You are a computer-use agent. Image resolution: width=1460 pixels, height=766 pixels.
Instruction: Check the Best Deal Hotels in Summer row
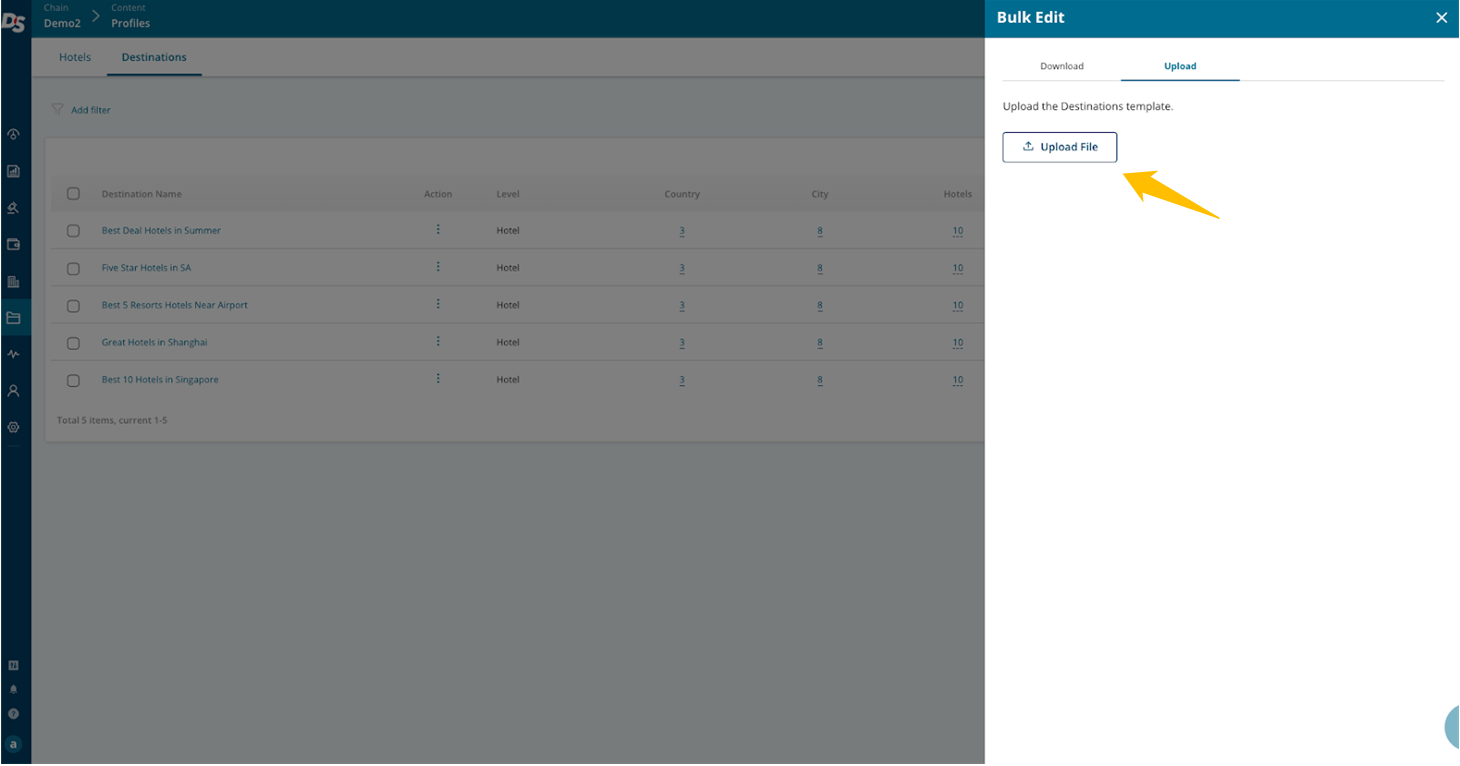73,231
